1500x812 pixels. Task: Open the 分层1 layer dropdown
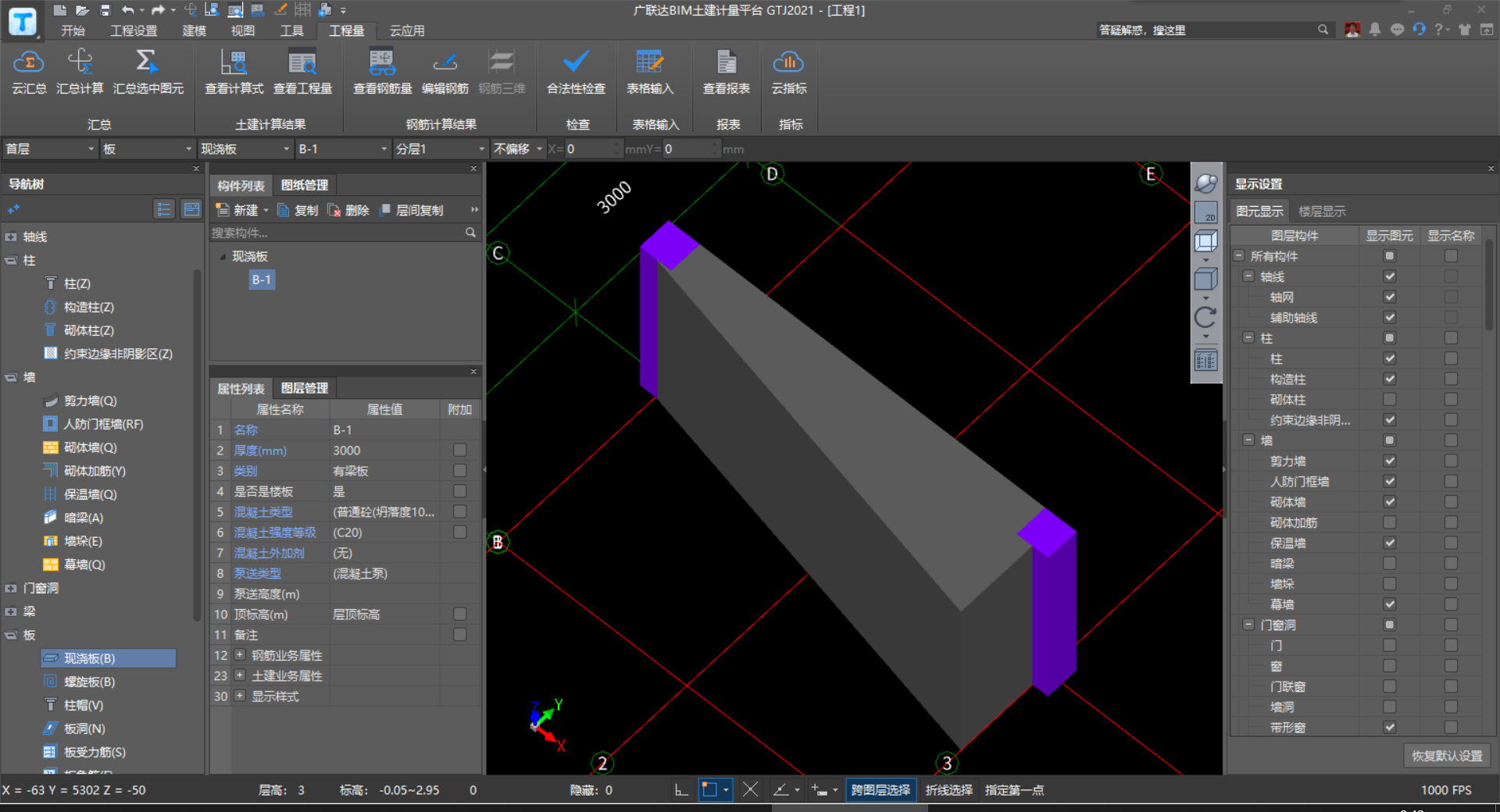click(x=441, y=149)
